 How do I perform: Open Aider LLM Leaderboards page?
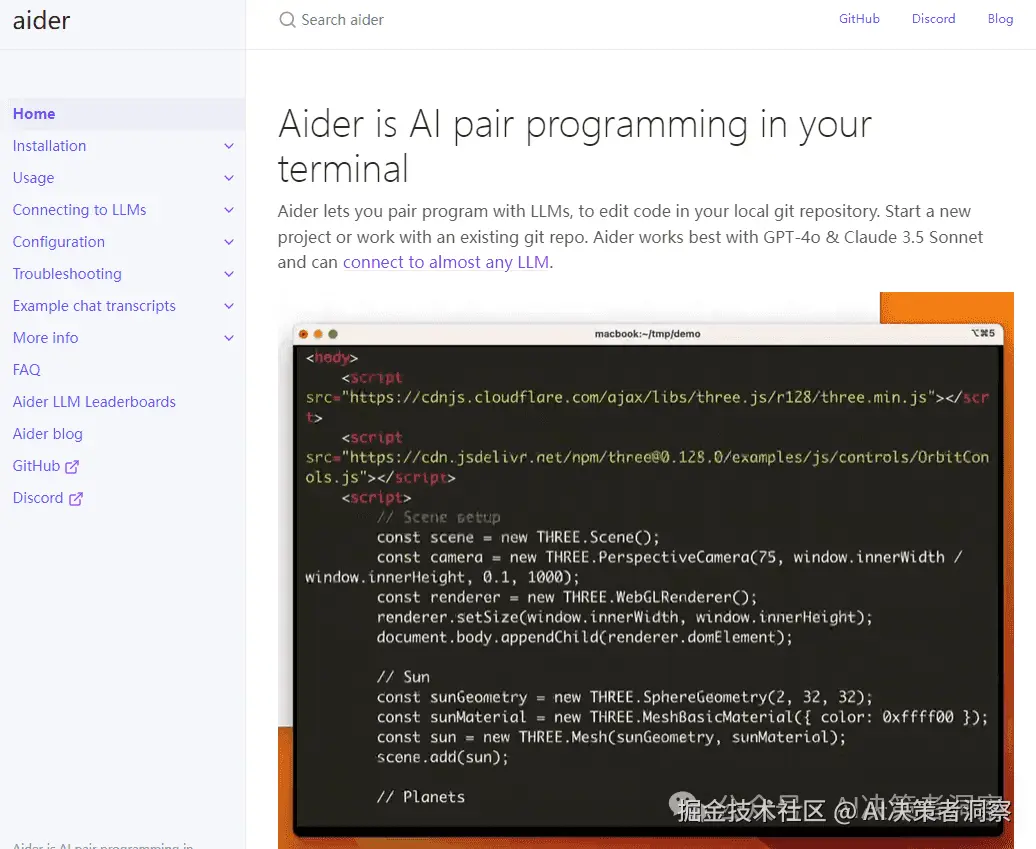point(94,402)
